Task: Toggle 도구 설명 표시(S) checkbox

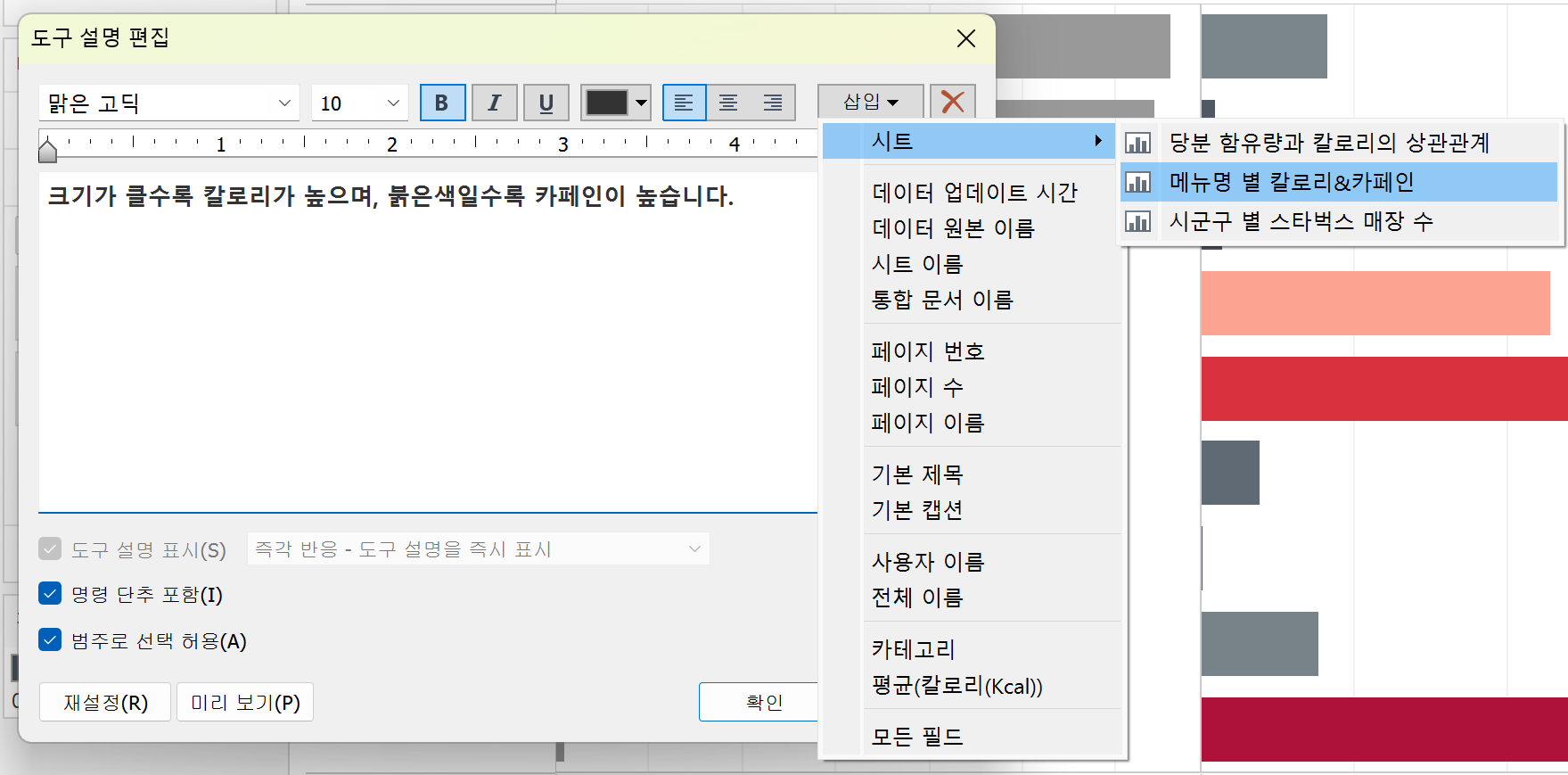Action: click(50, 548)
